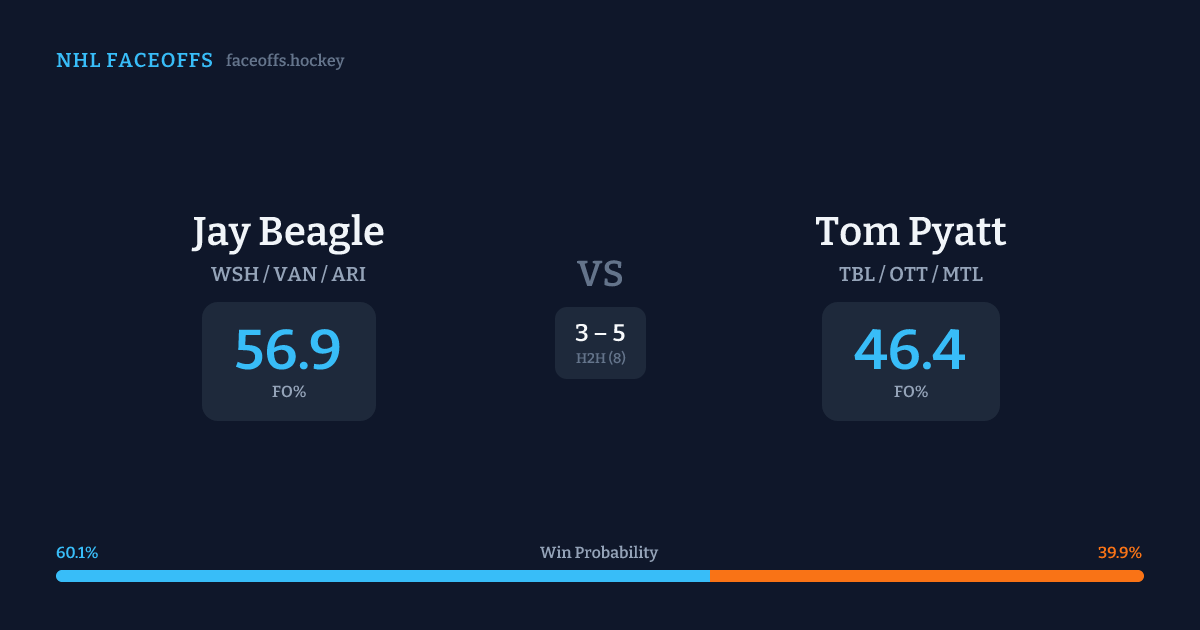This screenshot has width=1200, height=630.
Task: Click the blue segment of the probability bar
Action: (382, 576)
